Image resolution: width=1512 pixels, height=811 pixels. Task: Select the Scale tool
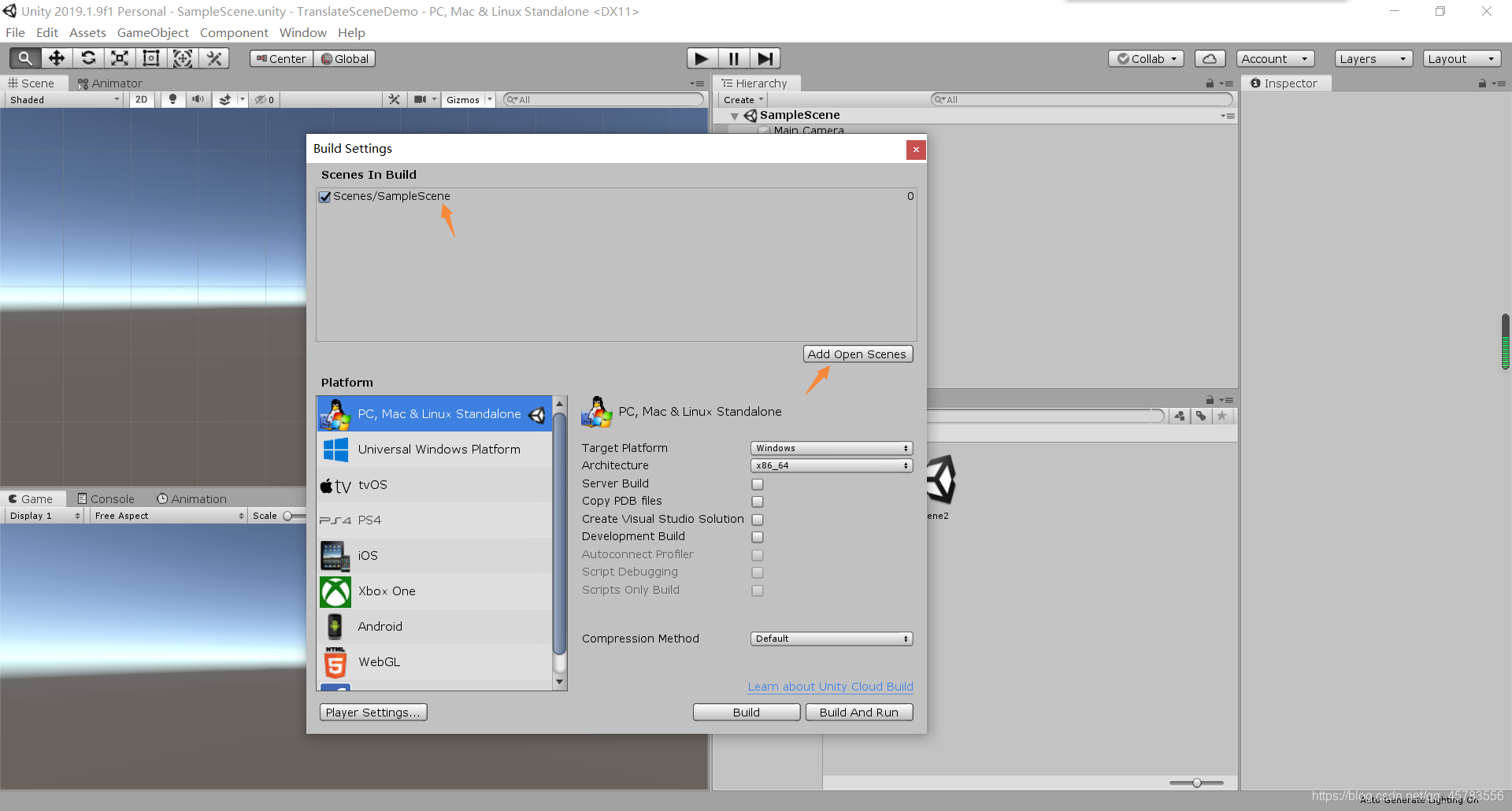point(120,58)
